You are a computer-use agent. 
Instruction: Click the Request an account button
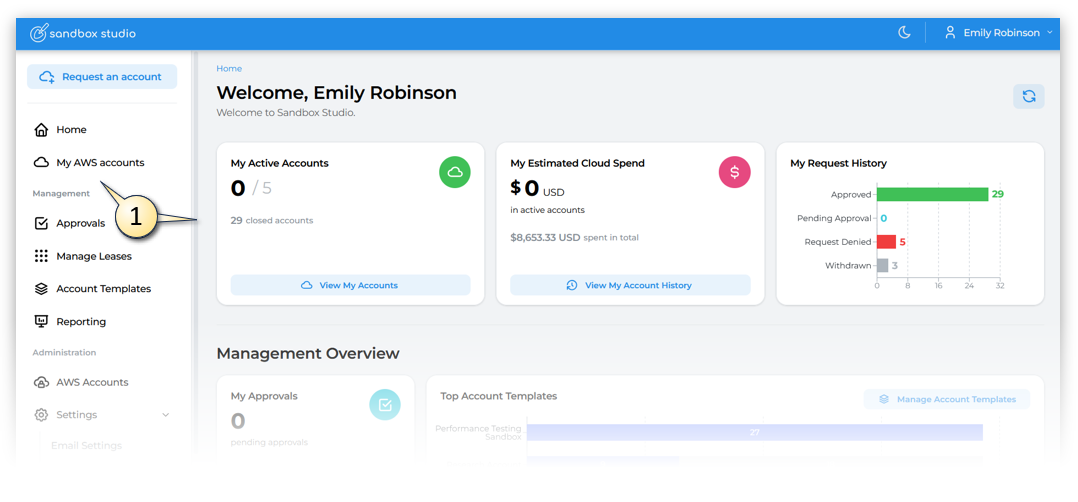102,77
